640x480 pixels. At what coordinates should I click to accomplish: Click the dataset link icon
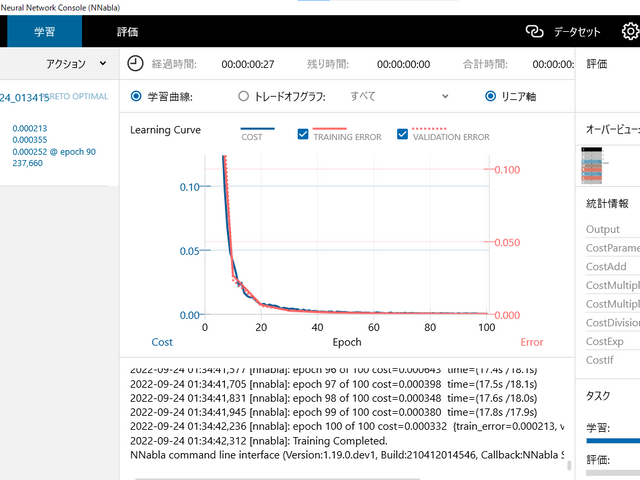[x=535, y=32]
